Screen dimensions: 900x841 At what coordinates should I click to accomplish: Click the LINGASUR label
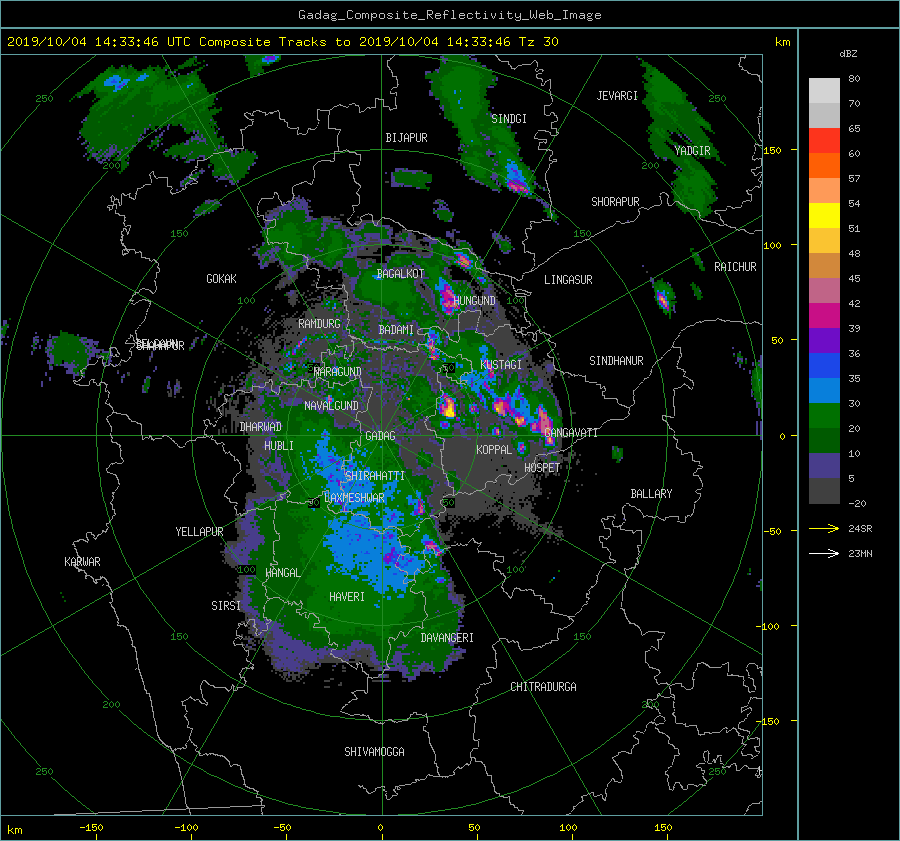coord(568,280)
